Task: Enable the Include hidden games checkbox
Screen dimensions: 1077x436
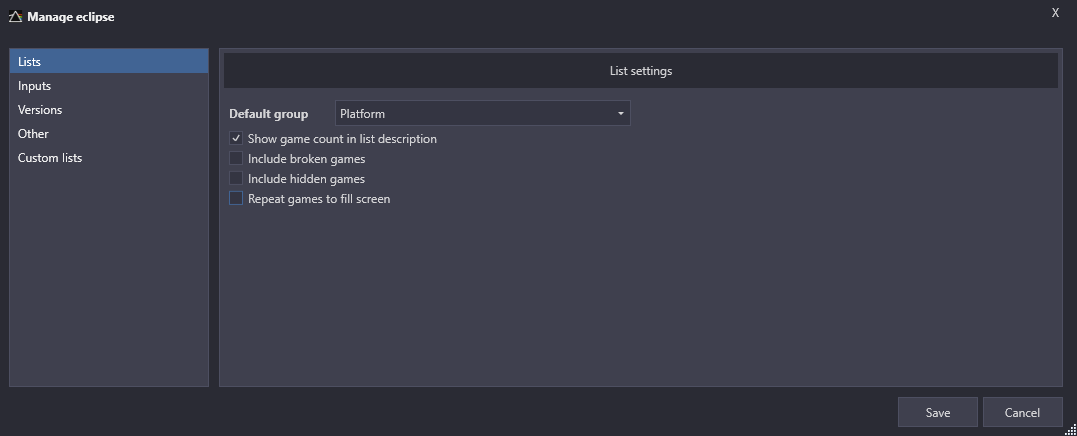Action: point(236,179)
